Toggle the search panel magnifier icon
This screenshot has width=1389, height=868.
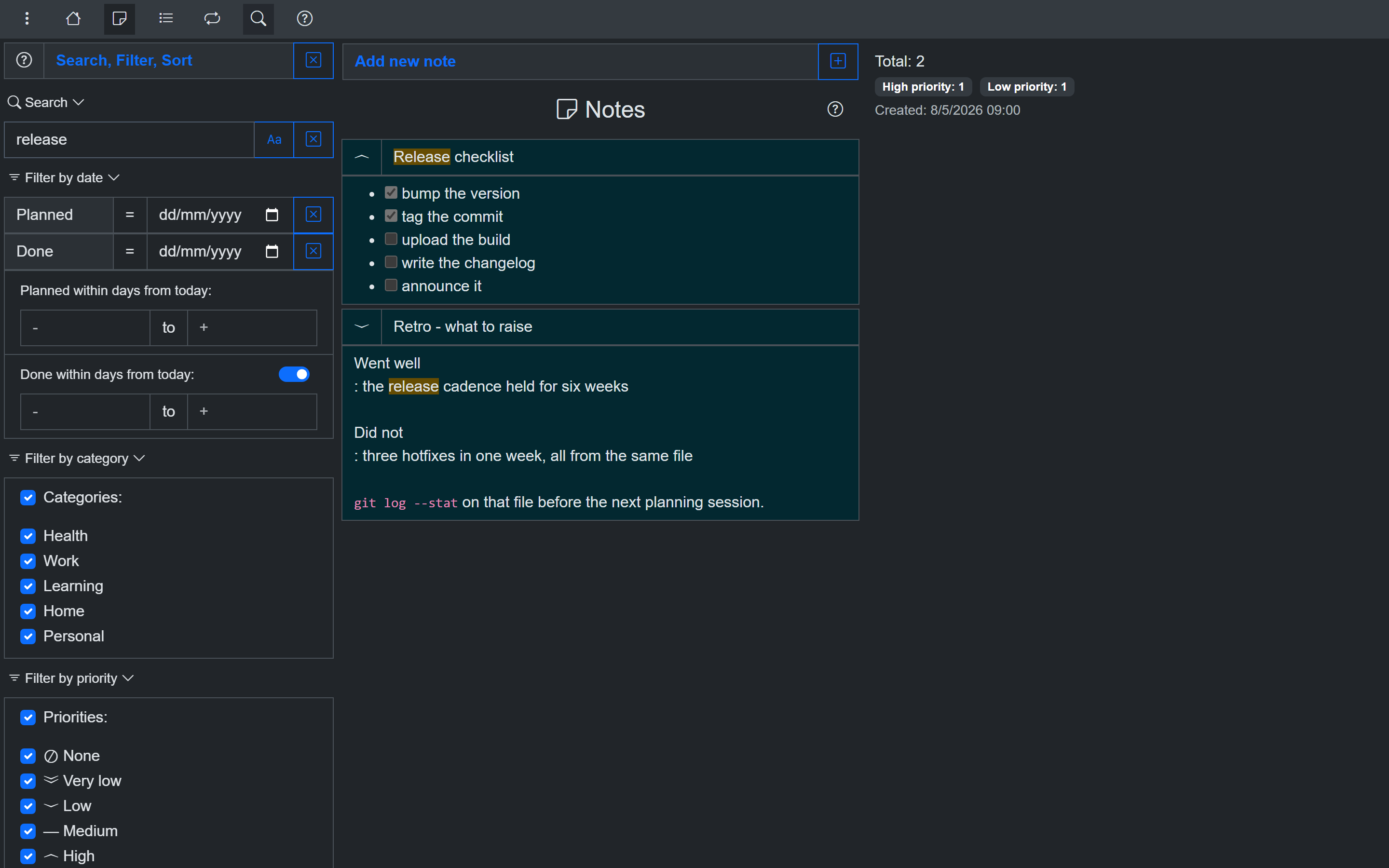click(259, 18)
